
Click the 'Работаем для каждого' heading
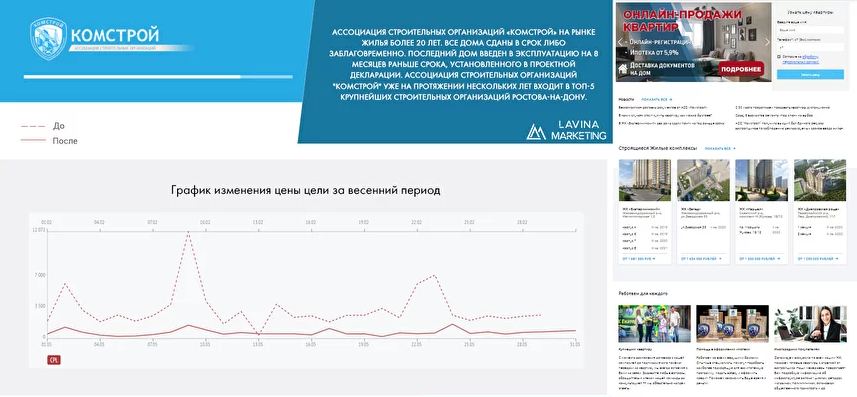click(643, 294)
